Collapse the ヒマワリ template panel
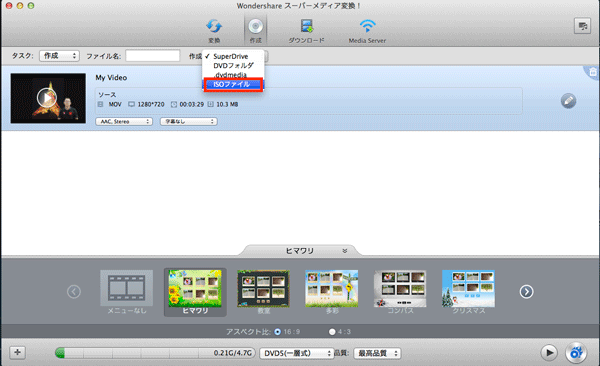Viewport: 600px width, 366px height. pos(344,251)
